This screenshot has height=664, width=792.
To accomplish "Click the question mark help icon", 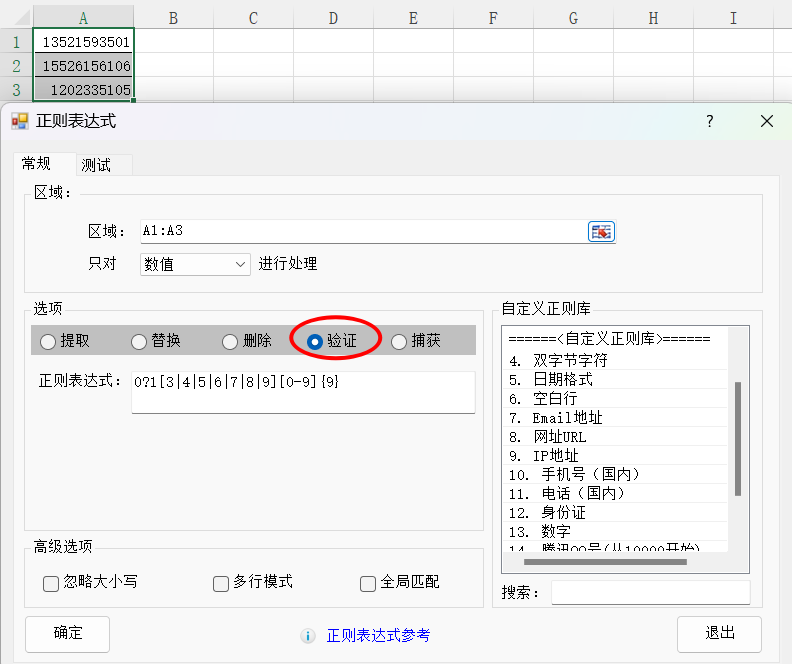I will coord(710,121).
